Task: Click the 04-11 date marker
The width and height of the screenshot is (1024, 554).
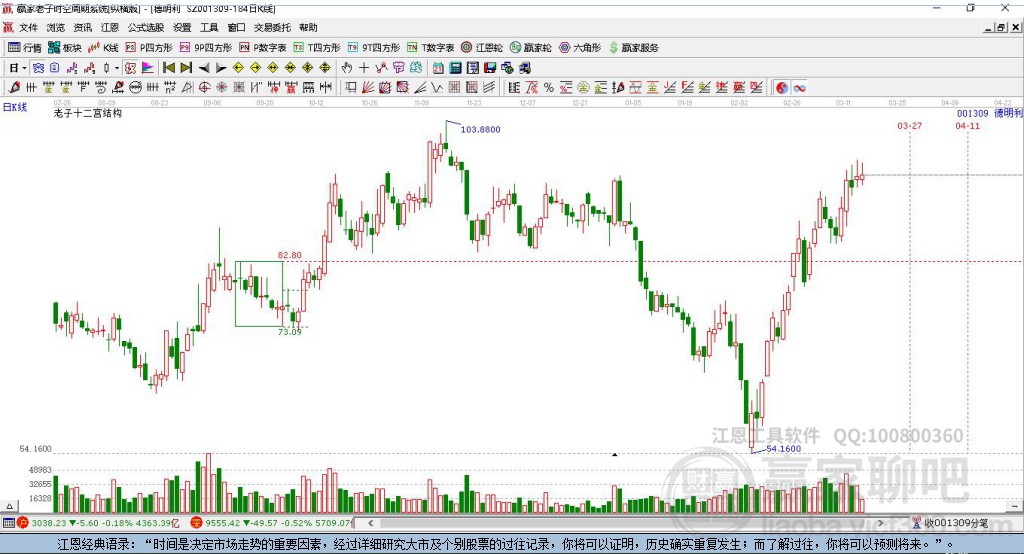Action: click(967, 125)
